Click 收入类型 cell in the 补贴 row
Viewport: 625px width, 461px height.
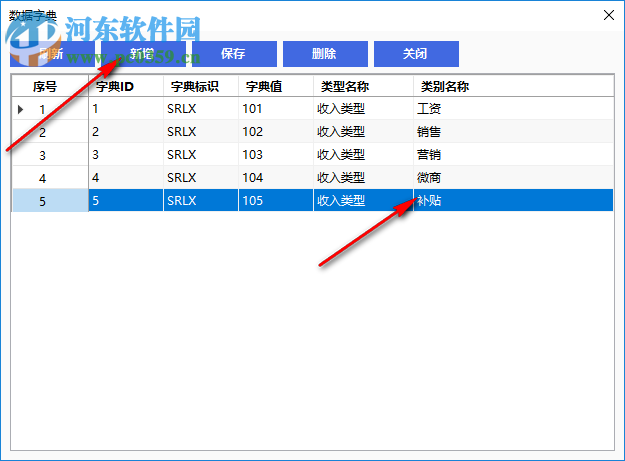pyautogui.click(x=364, y=200)
